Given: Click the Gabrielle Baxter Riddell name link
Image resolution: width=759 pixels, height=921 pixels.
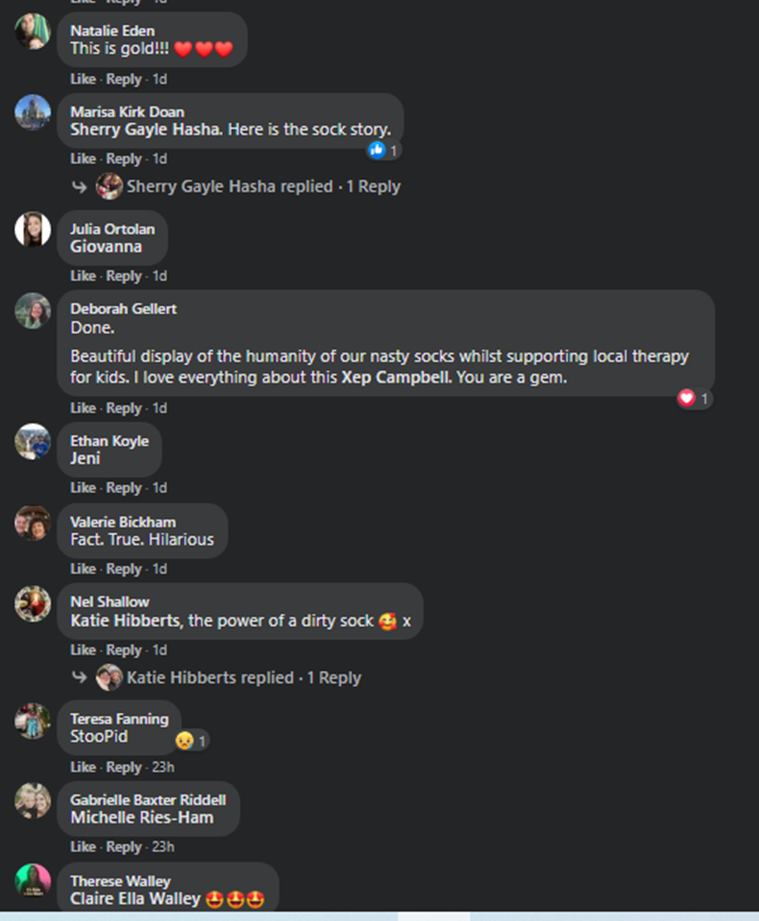Looking at the screenshot, I should click(x=148, y=800).
